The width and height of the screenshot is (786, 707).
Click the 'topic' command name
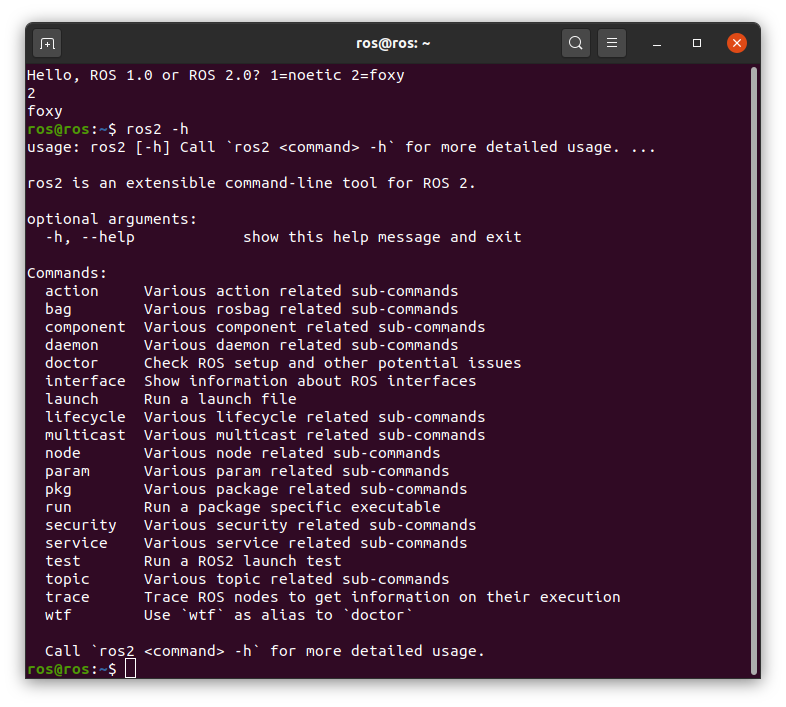(67, 579)
